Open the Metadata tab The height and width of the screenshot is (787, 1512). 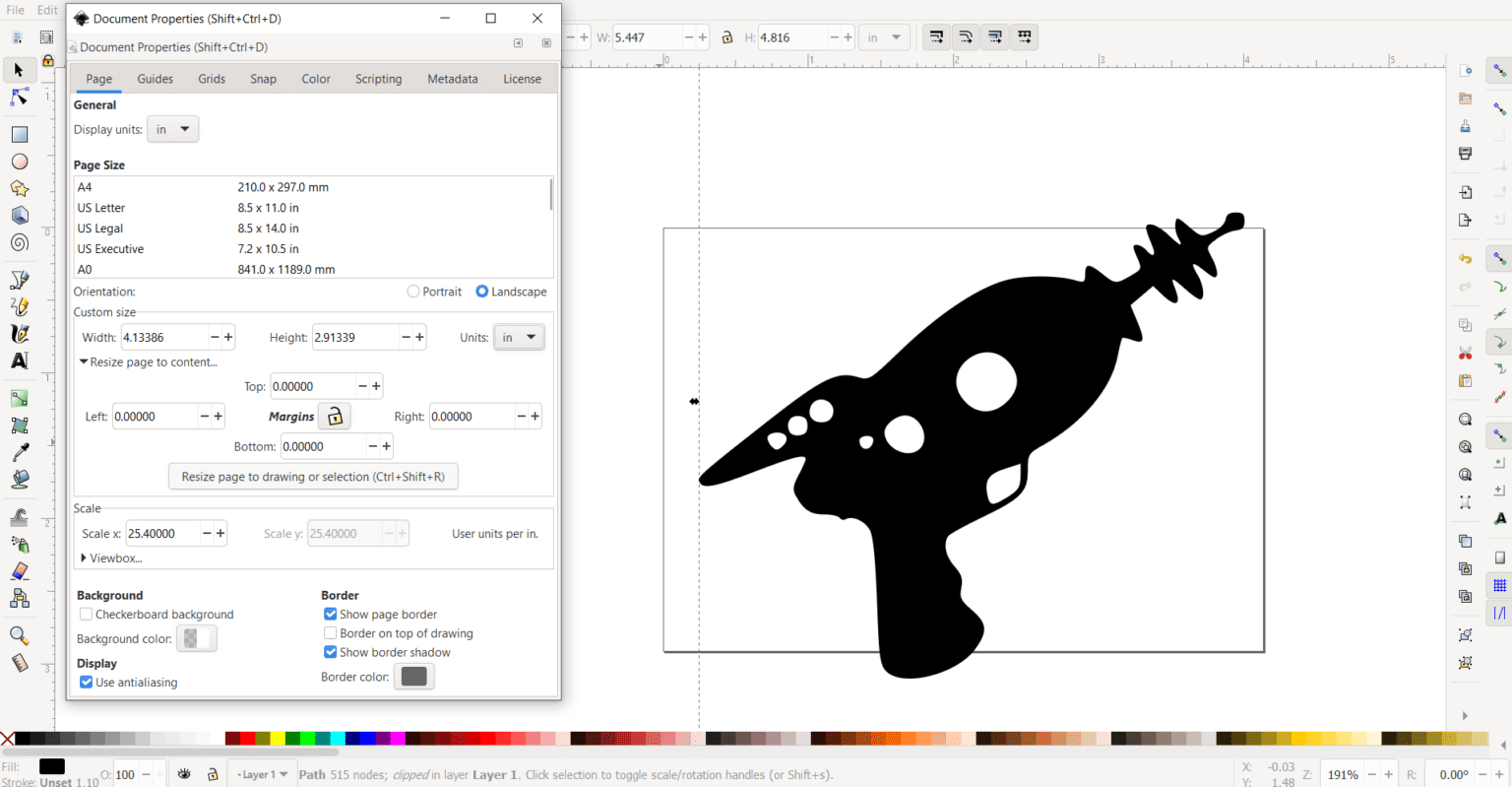(x=452, y=79)
